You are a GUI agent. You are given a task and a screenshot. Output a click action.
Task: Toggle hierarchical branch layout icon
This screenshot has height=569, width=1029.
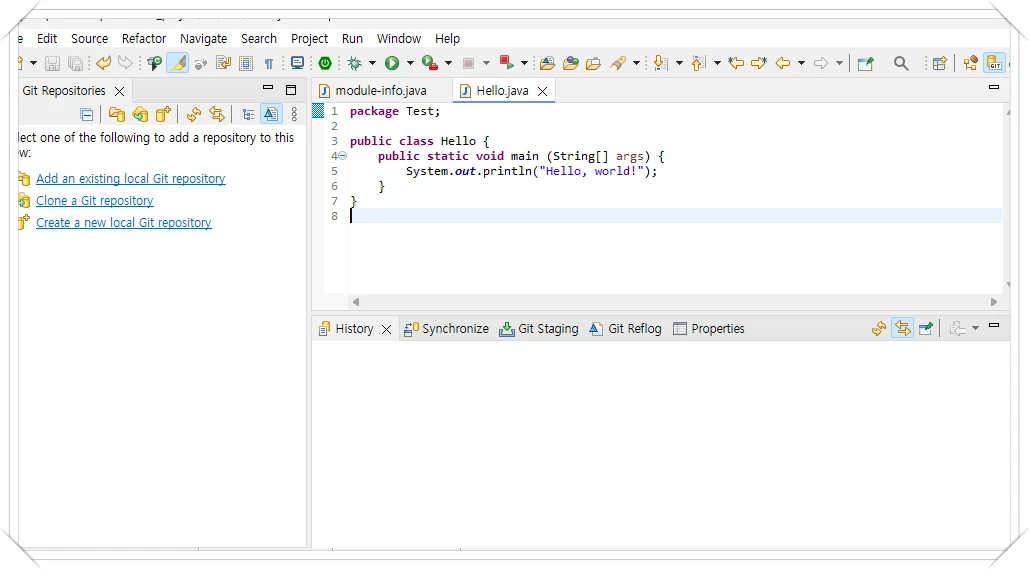point(248,115)
